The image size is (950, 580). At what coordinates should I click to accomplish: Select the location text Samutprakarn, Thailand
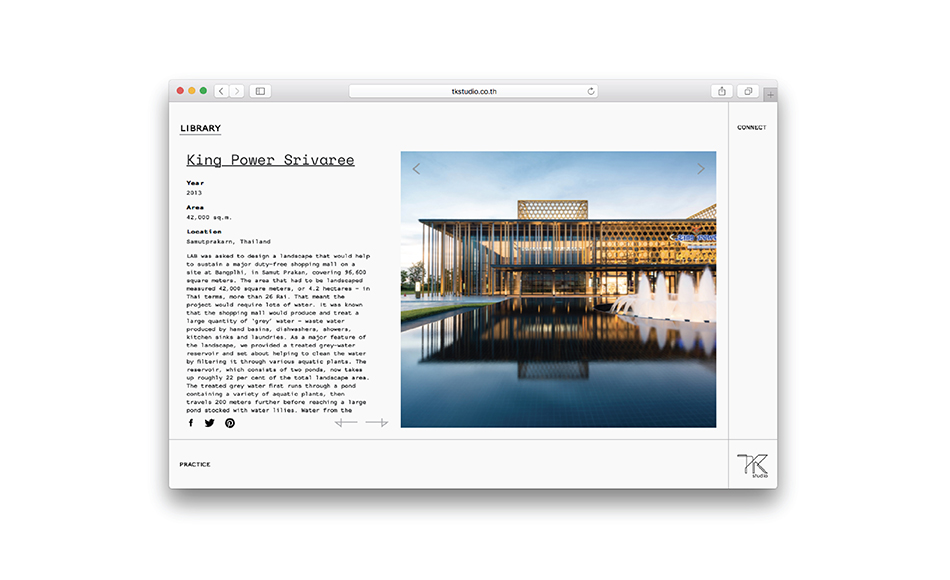pyautogui.click(x=228, y=241)
